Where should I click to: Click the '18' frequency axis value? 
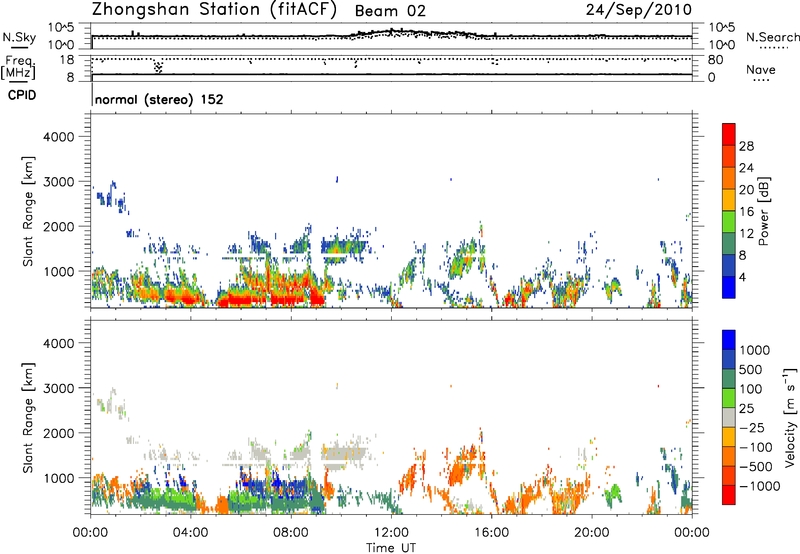click(x=67, y=60)
